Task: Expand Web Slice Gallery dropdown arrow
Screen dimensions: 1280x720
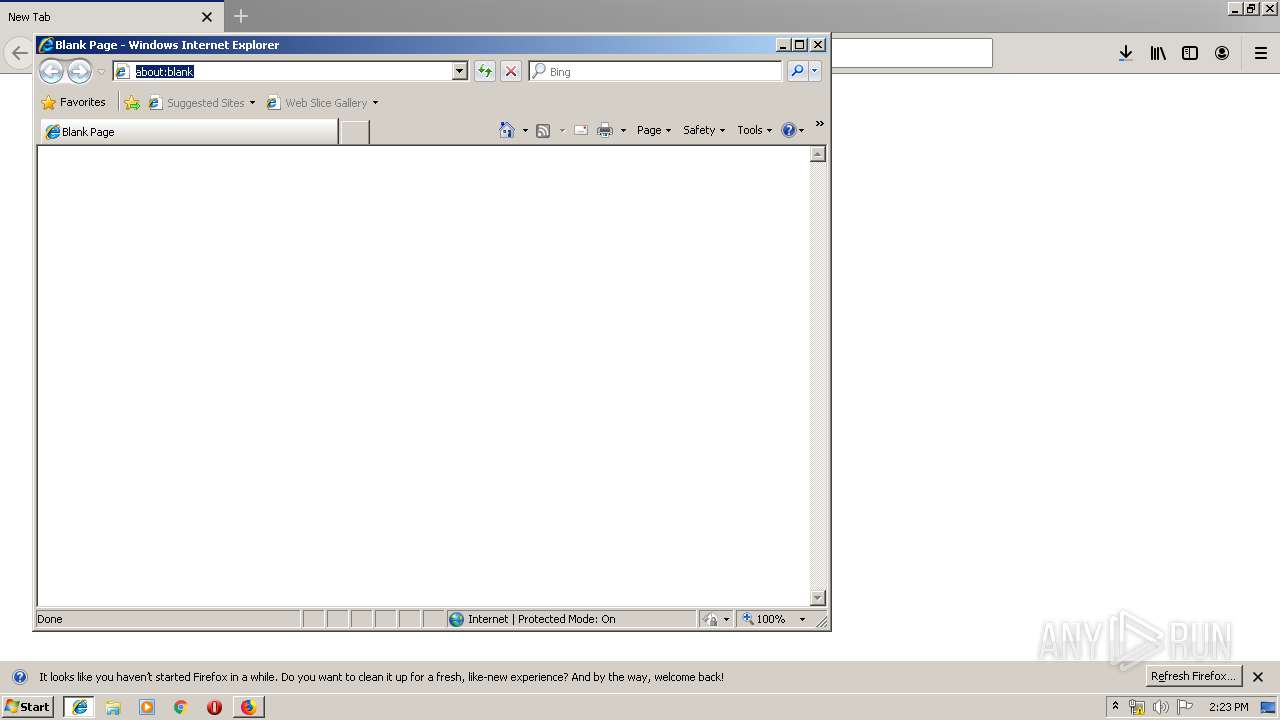Action: pos(375,102)
